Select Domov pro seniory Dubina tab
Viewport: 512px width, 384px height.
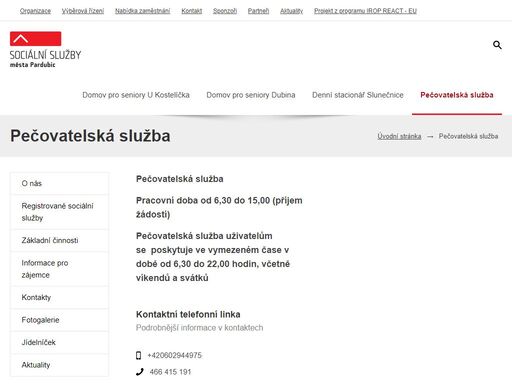pos(251,95)
